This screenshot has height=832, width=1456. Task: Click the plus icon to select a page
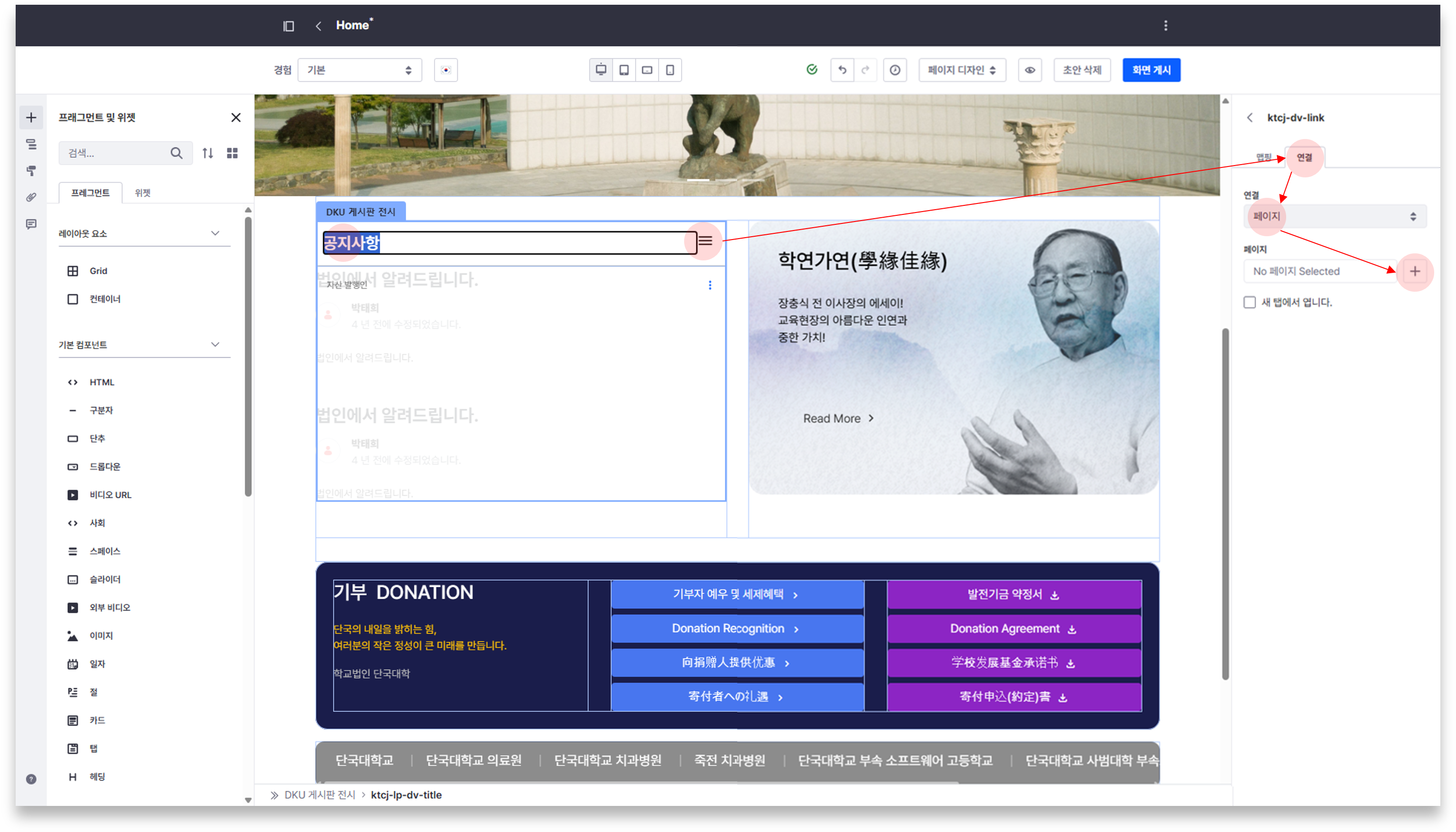coord(1414,271)
